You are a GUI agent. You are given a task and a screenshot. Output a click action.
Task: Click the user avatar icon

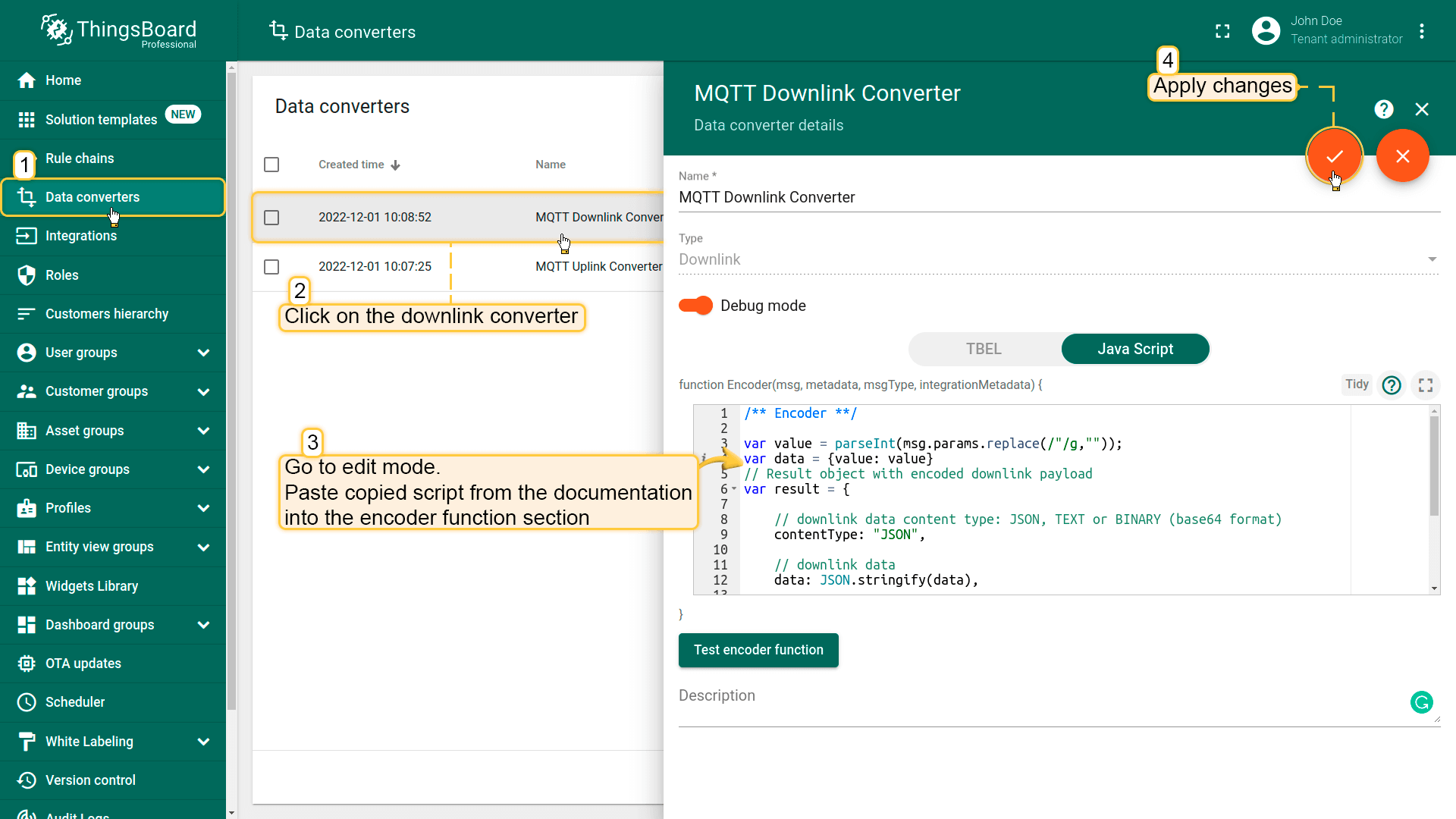click(x=1266, y=31)
